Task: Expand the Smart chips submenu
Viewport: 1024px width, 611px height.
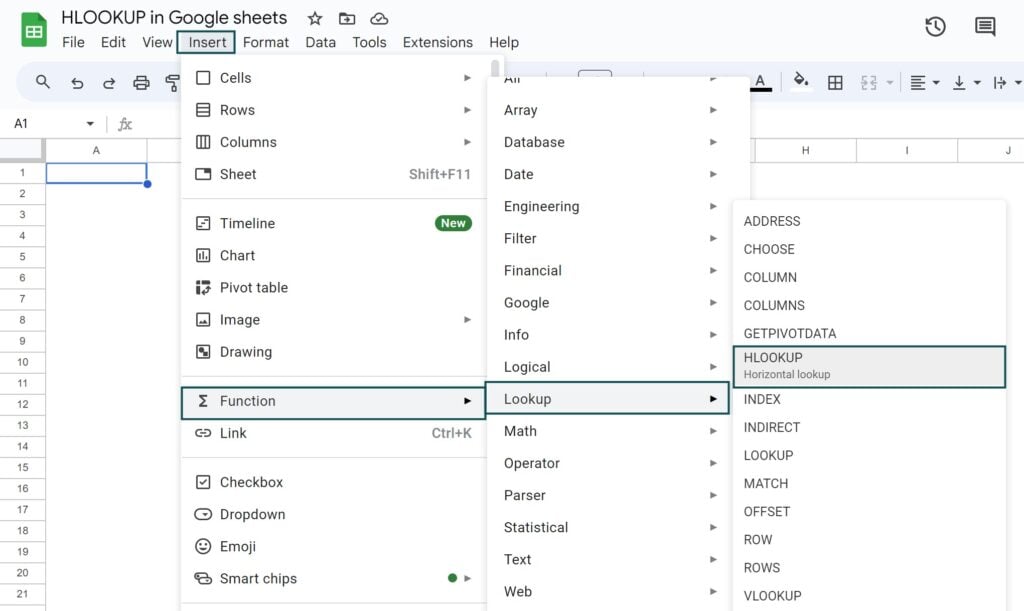Action: [333, 578]
